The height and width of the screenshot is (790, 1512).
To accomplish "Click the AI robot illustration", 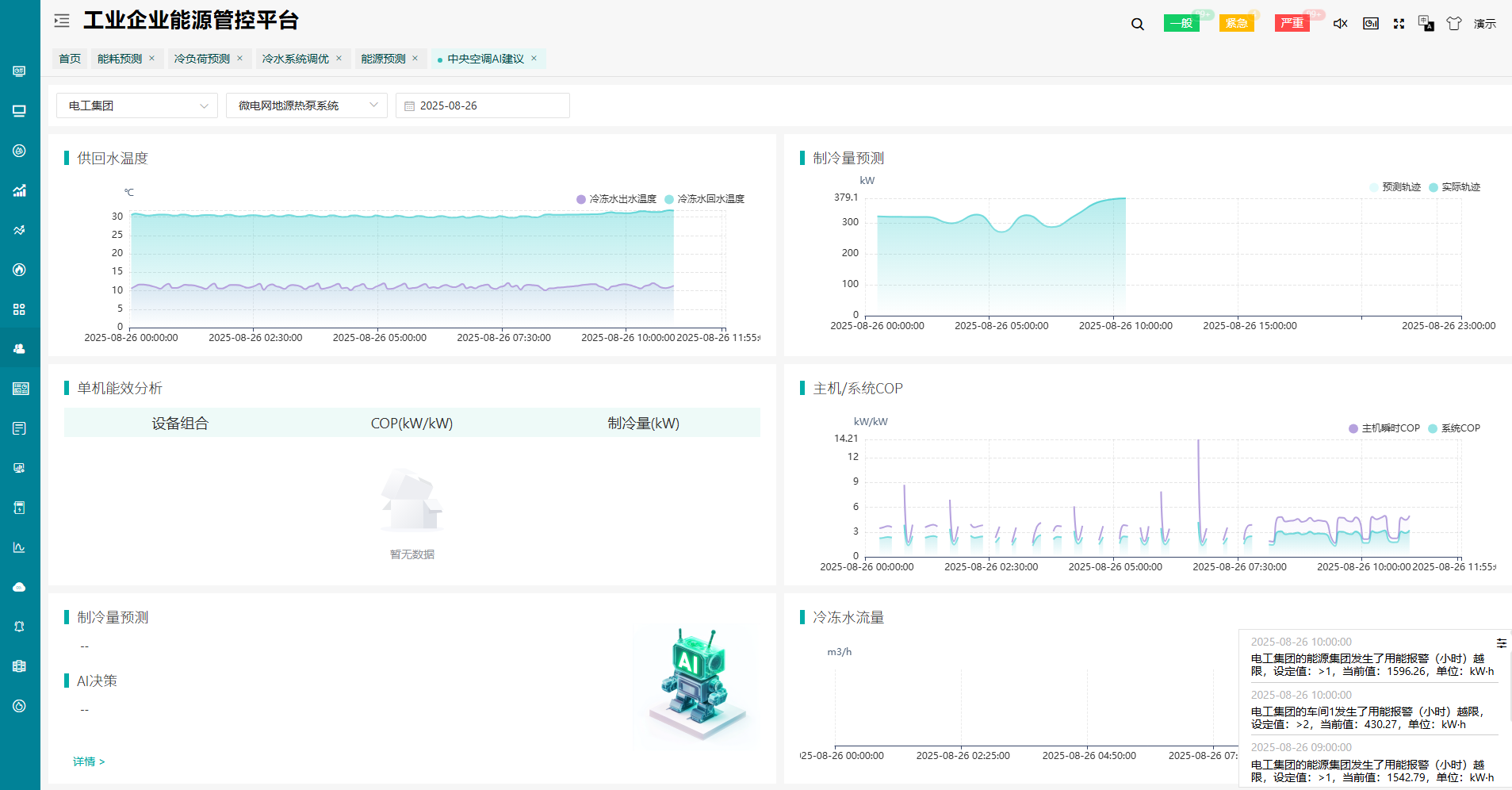I will [x=697, y=684].
